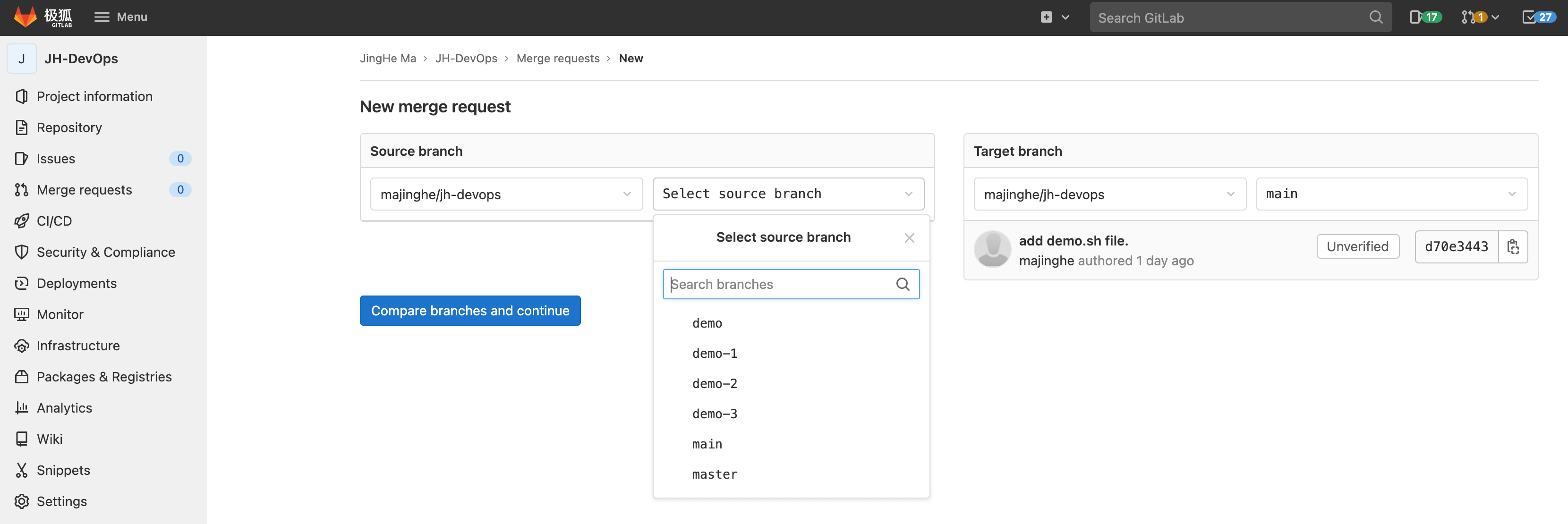Viewport: 1568px width, 524px height.
Task: Click Compare branches and continue button
Action: [x=469, y=310]
